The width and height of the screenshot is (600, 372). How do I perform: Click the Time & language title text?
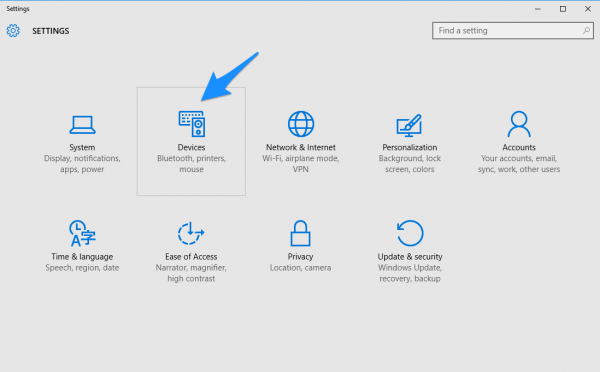82,257
